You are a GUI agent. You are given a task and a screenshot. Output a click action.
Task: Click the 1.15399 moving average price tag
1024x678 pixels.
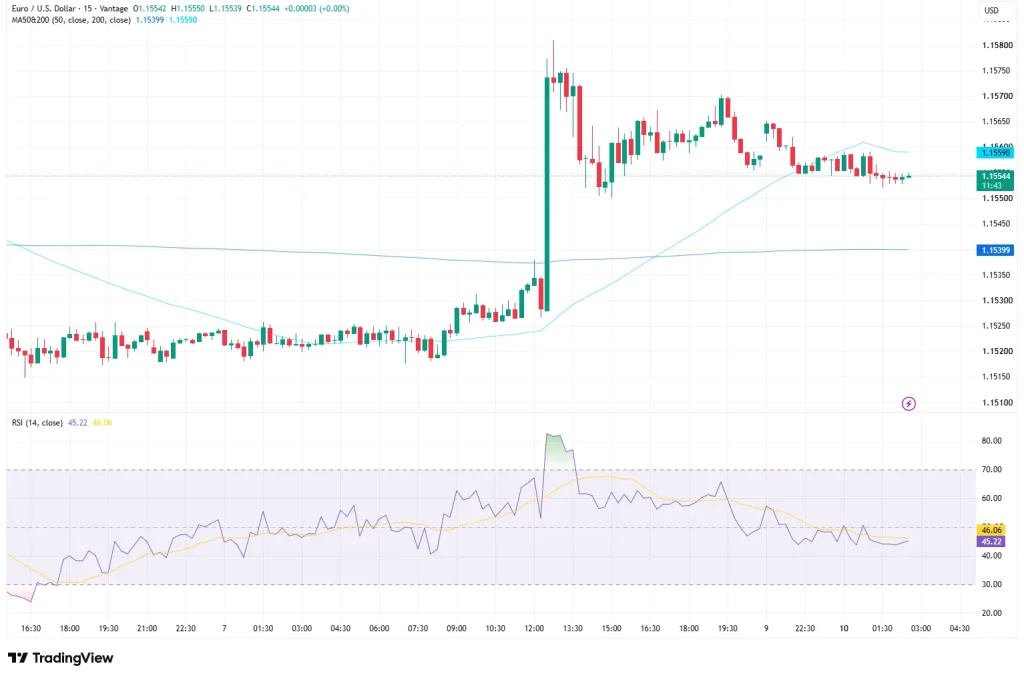click(996, 250)
